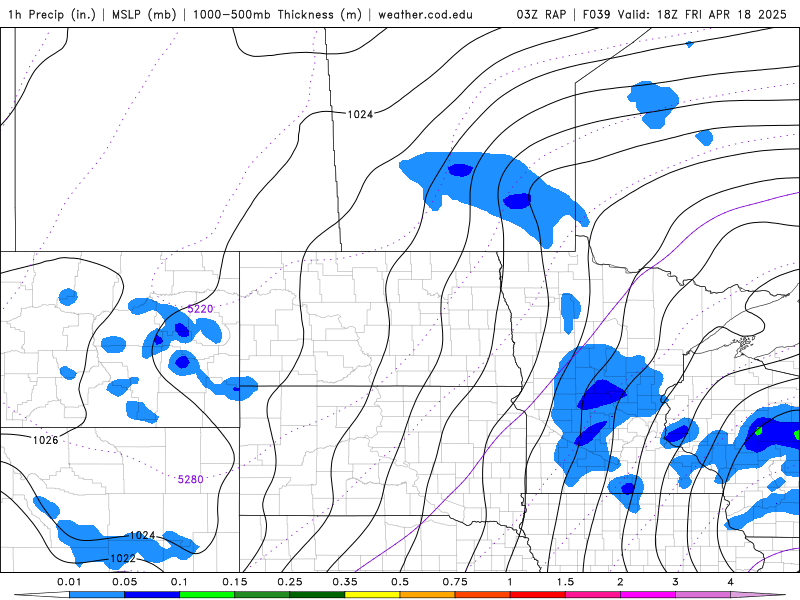Select the '1000-500mb Thickness (m)' title text
This screenshot has width=800, height=600.
[277, 14]
